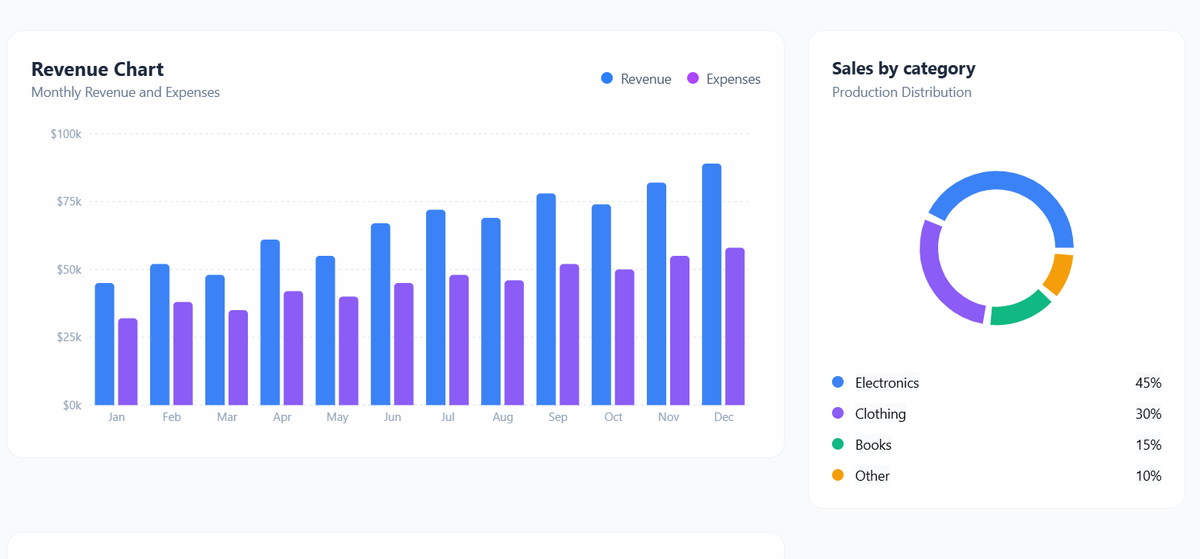Click the $0k y-axis label
The height and width of the screenshot is (559, 1200).
(x=71, y=405)
